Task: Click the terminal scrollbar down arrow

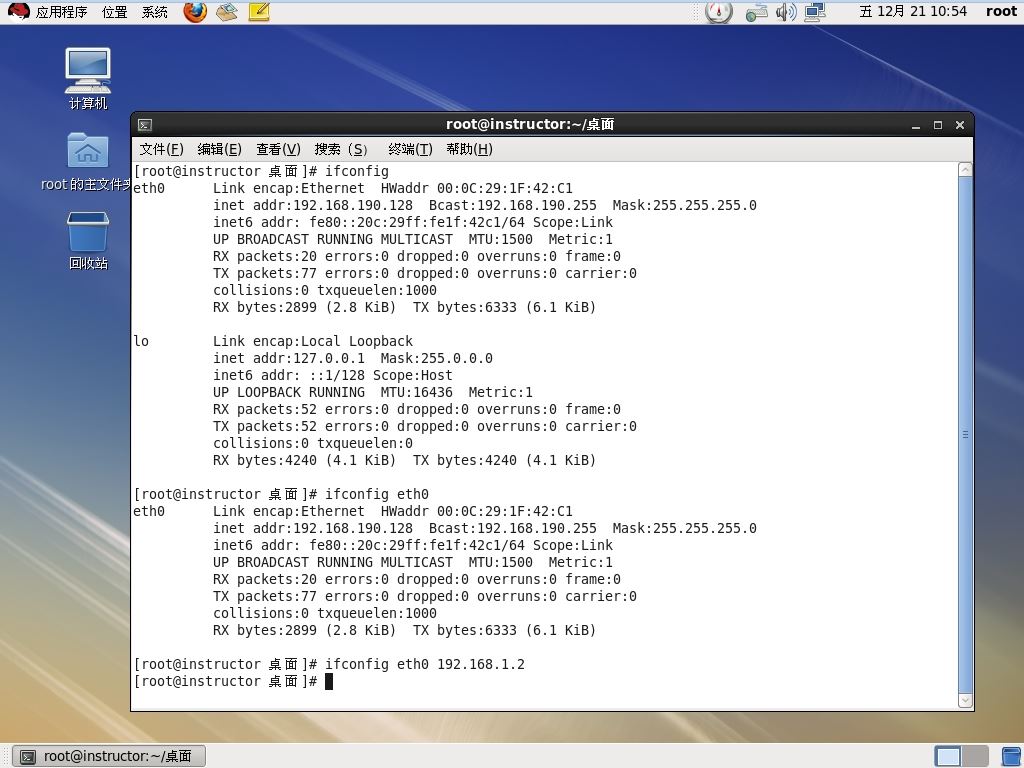Action: pyautogui.click(x=965, y=700)
